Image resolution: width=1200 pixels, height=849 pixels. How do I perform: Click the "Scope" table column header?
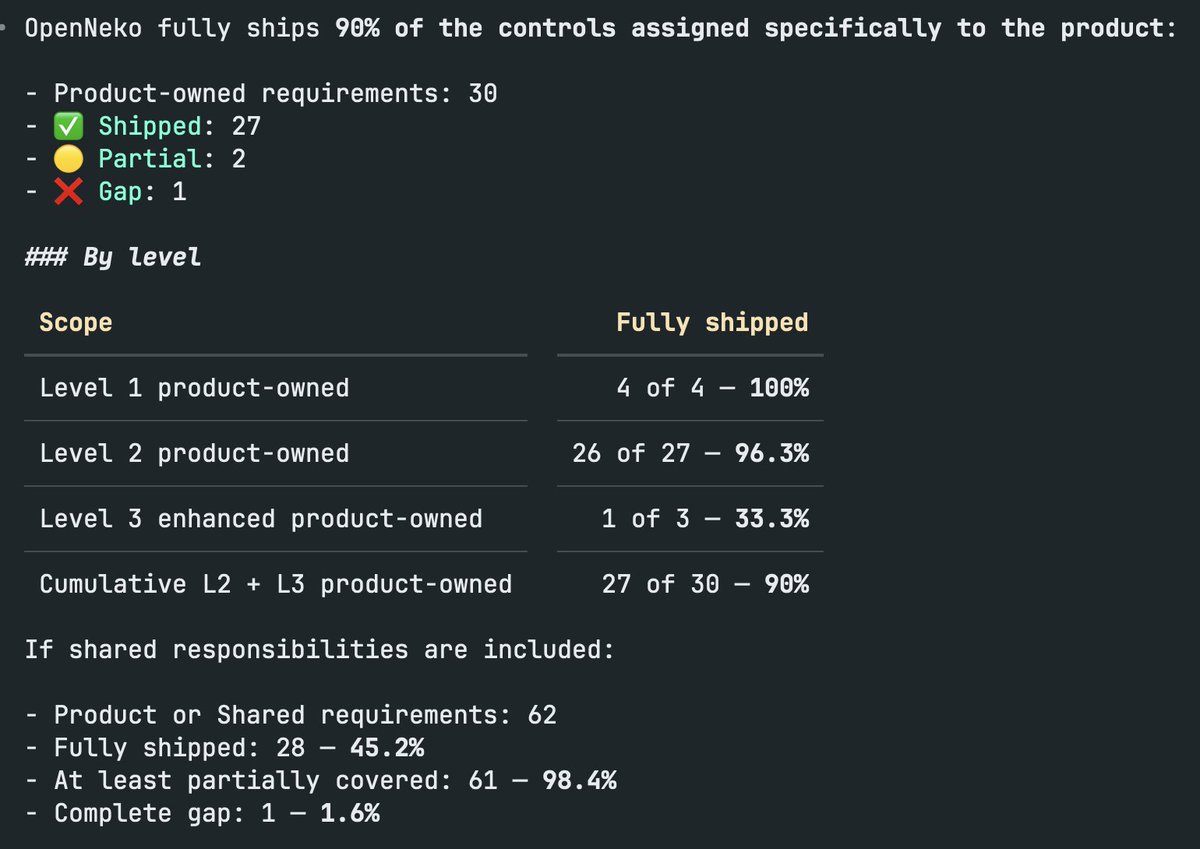point(76,323)
